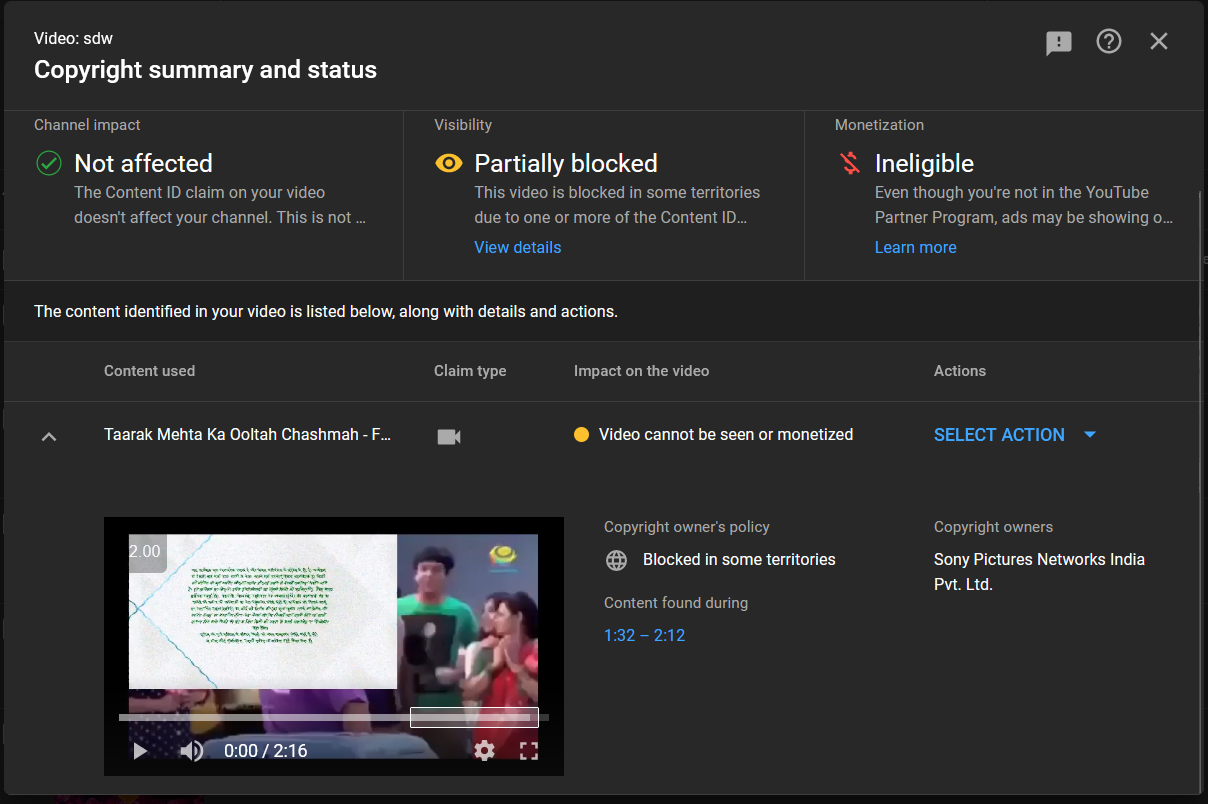Open the SELECT ACTION dropdown
Screen dimensions: 1208x804
1015,434
